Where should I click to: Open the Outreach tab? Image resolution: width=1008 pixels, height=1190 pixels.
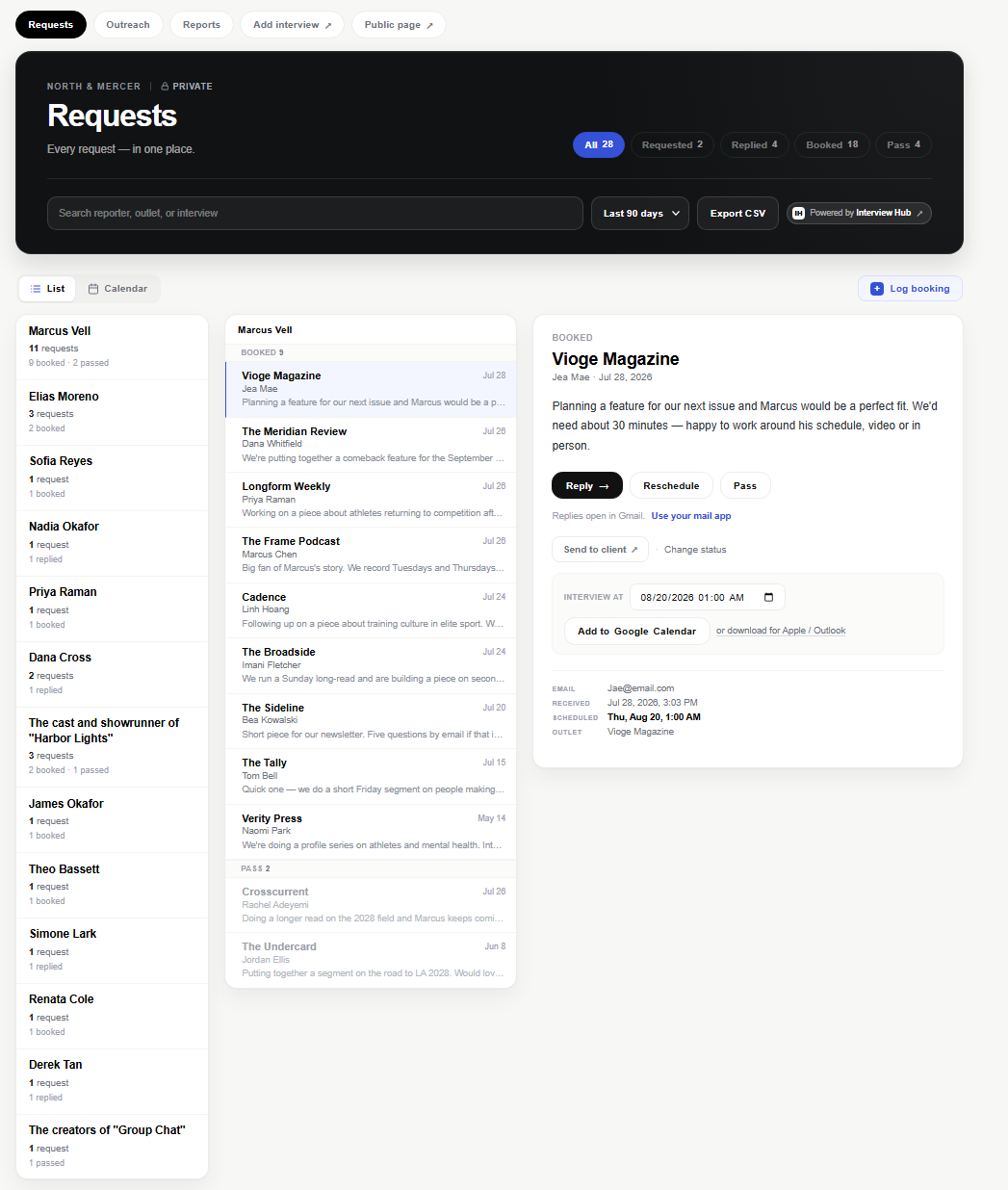(x=128, y=25)
